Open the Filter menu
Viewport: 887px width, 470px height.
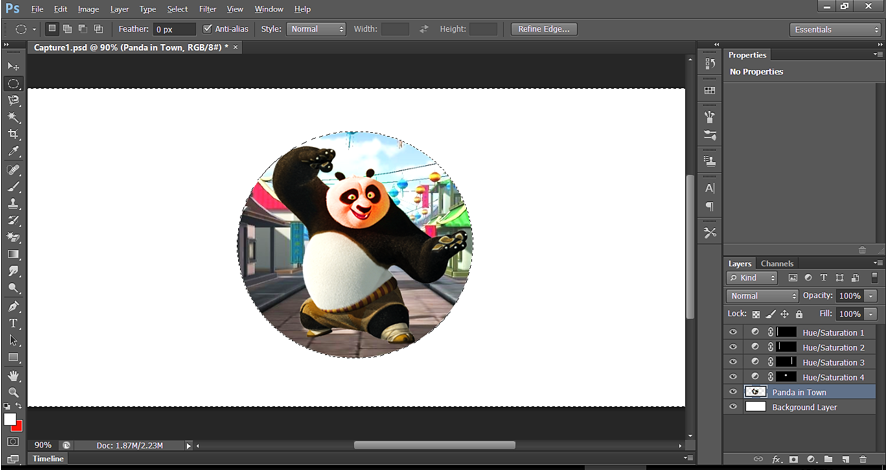click(x=208, y=9)
